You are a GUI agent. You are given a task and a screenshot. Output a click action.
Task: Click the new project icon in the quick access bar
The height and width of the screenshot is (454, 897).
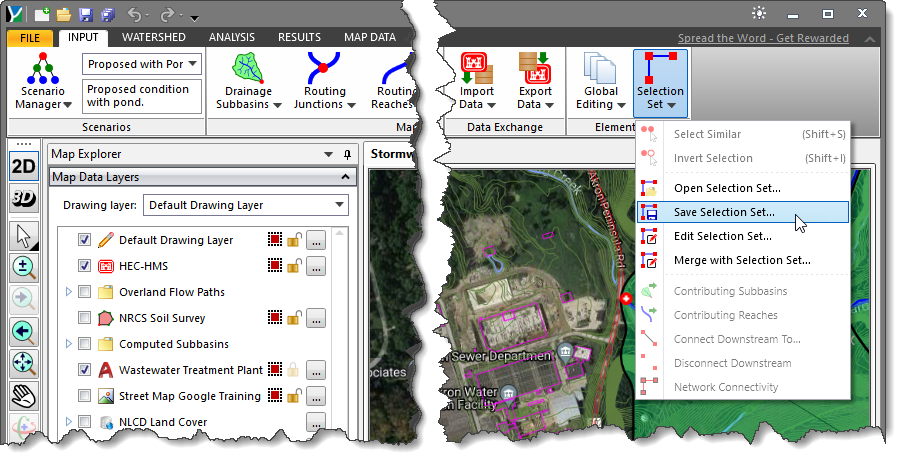coord(42,14)
